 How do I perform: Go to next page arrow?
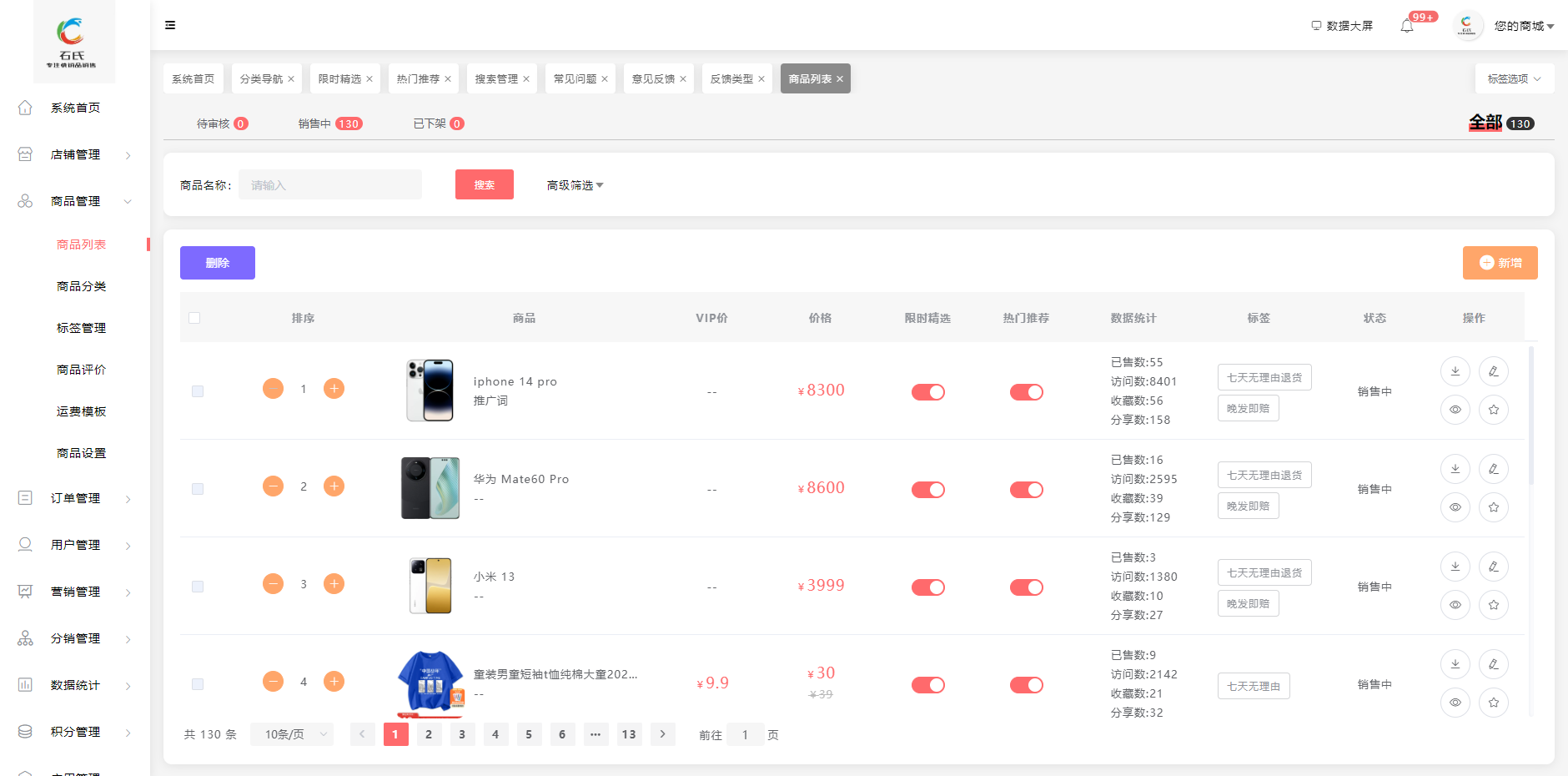(663, 734)
